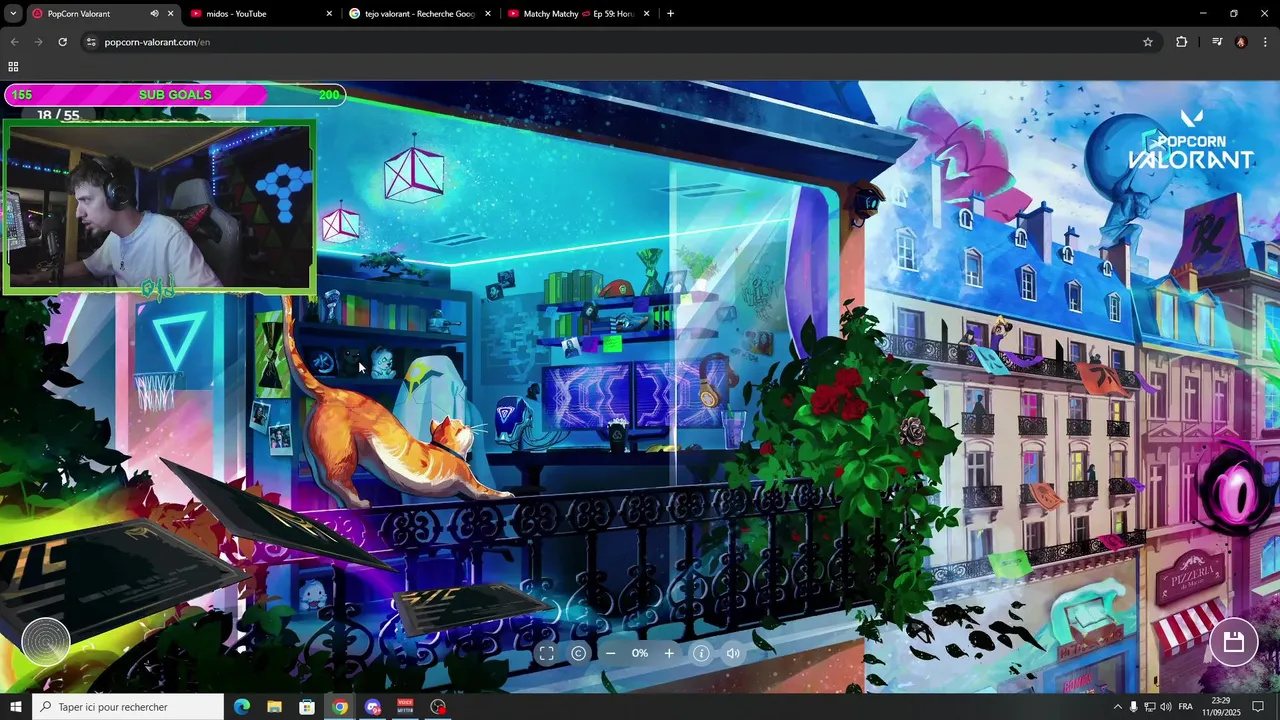The image size is (1280, 720).
Task: Open the network tray icon
Action: pyautogui.click(x=1149, y=707)
